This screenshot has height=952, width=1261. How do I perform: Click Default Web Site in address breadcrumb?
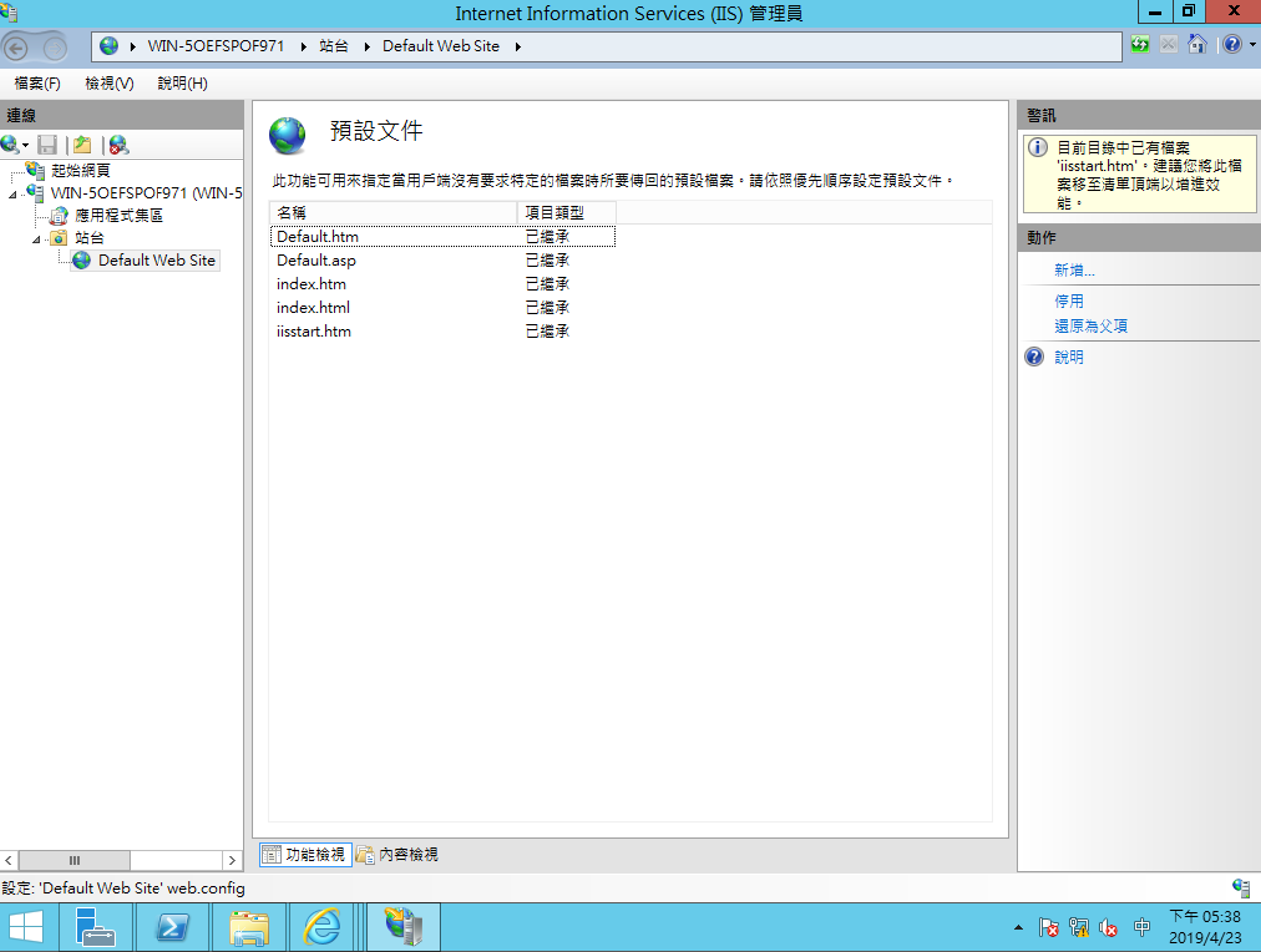441,46
